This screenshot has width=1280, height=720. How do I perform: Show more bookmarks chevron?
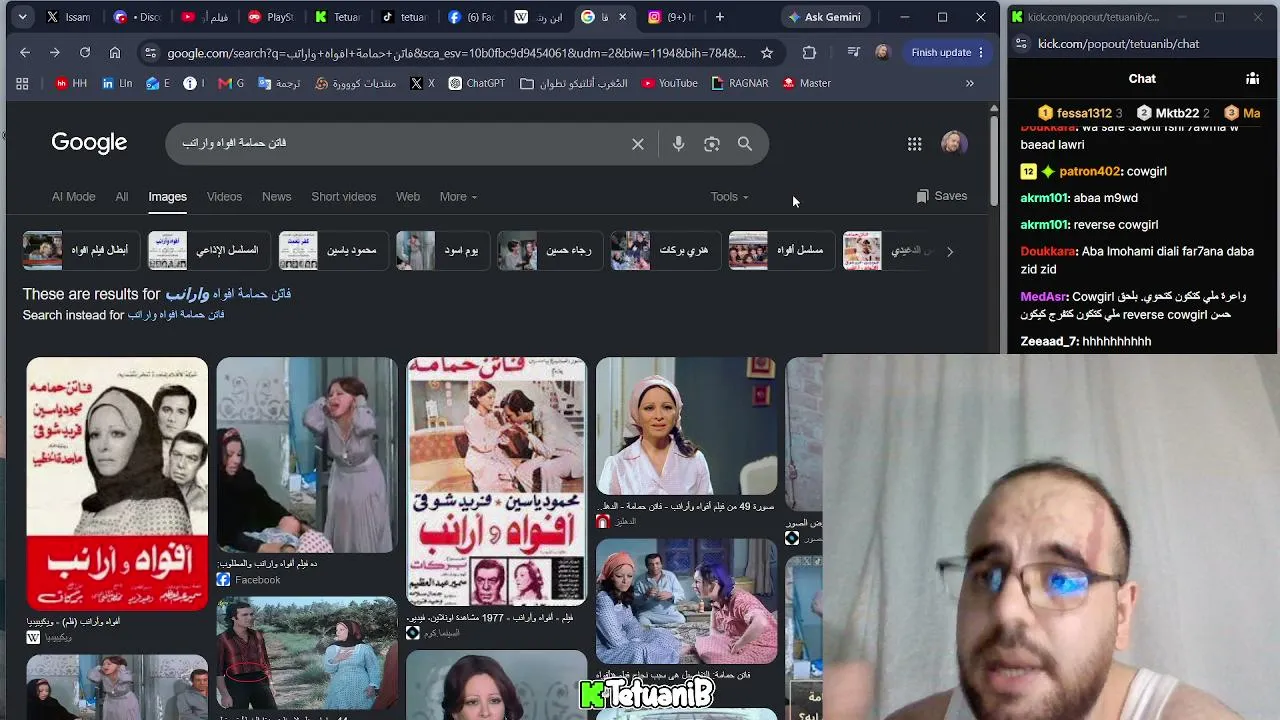pyautogui.click(x=969, y=83)
